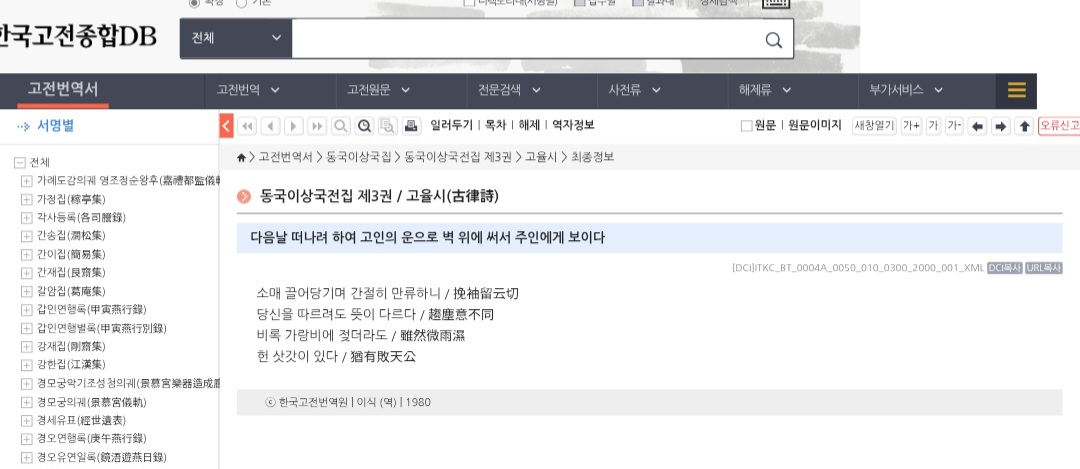Open the 전체 search scope dropdown
Image resolution: width=1080 pixels, height=469 pixels.
[x=236, y=39]
